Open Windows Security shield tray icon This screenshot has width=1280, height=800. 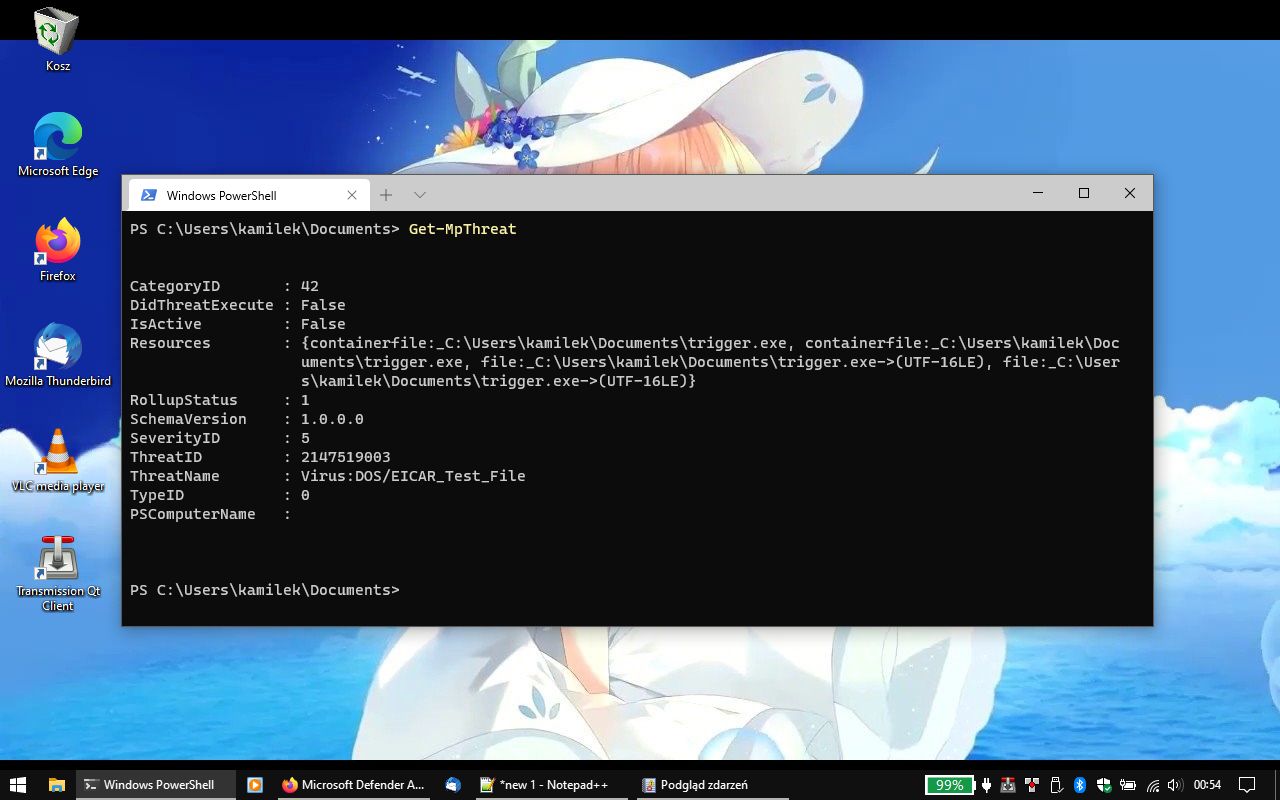(1104, 785)
